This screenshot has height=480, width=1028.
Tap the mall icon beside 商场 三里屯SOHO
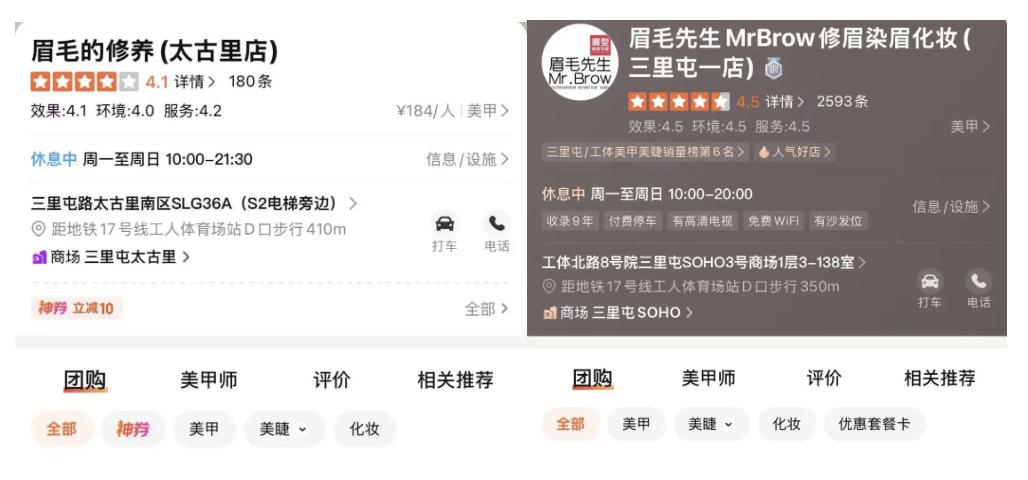click(x=549, y=313)
